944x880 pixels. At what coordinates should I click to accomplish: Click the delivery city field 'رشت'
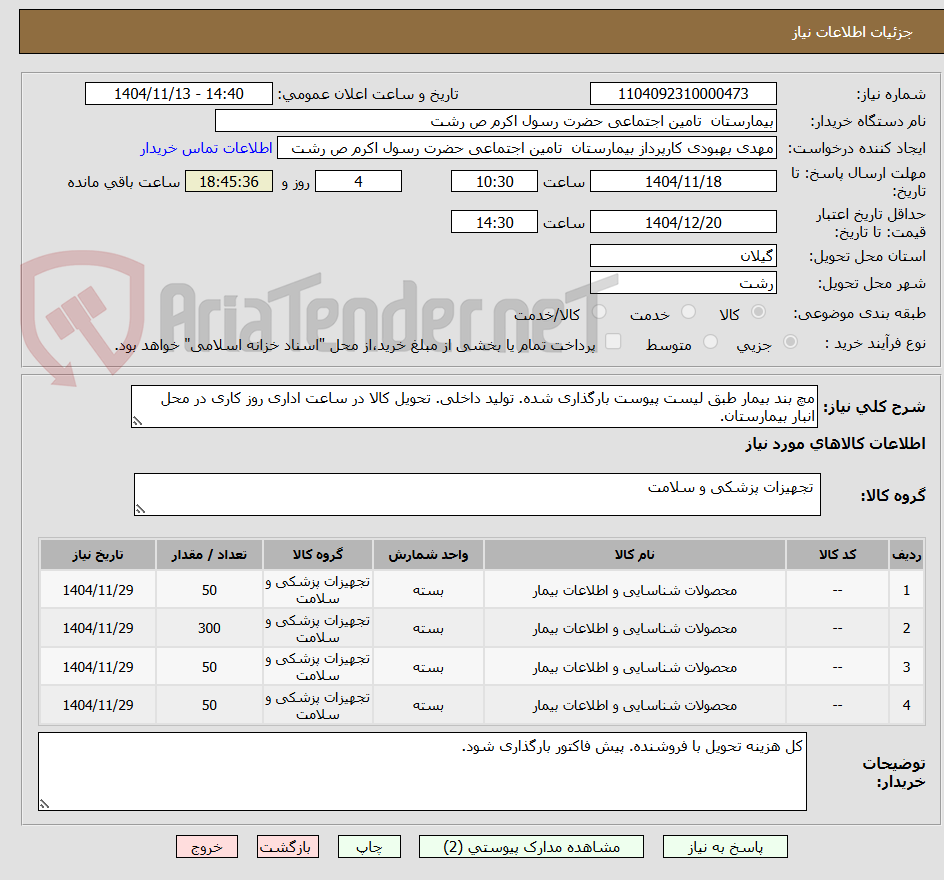(683, 283)
